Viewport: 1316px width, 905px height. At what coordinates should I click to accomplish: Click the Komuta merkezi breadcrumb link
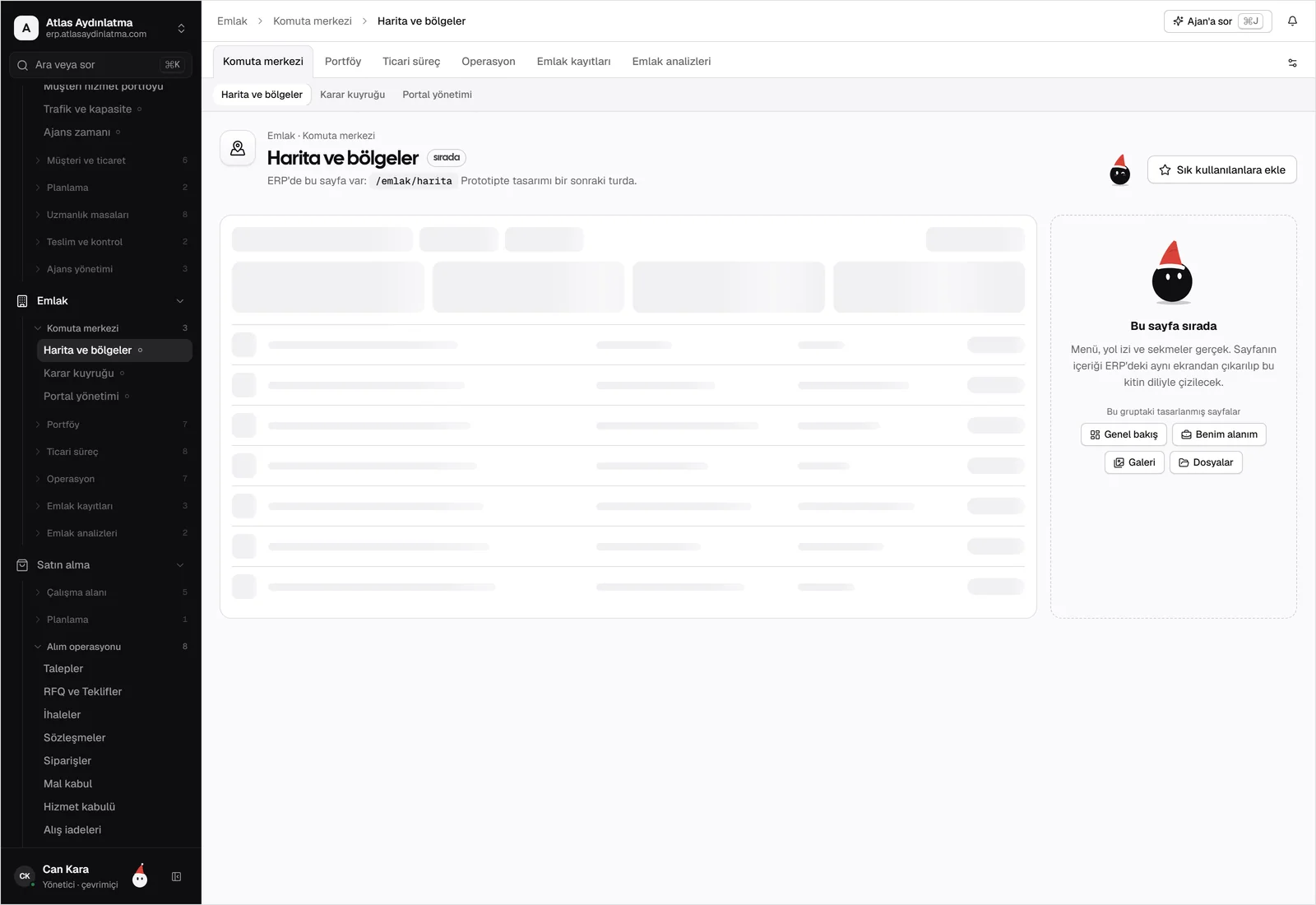[313, 21]
